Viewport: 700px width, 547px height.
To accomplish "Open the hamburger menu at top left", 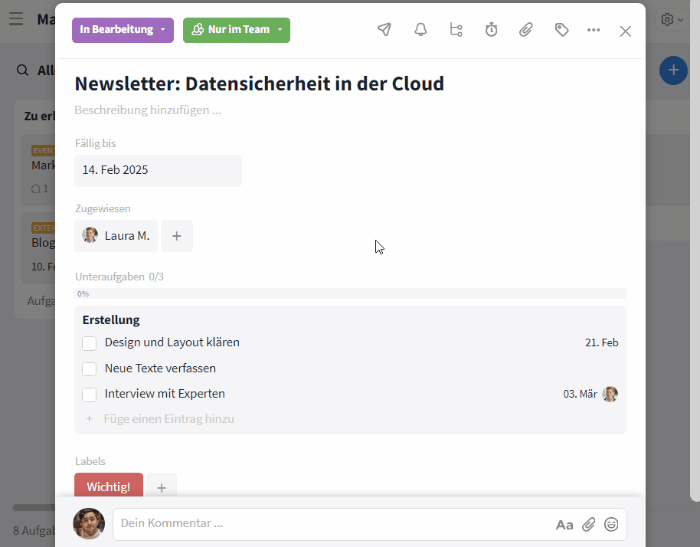I will [x=16, y=19].
